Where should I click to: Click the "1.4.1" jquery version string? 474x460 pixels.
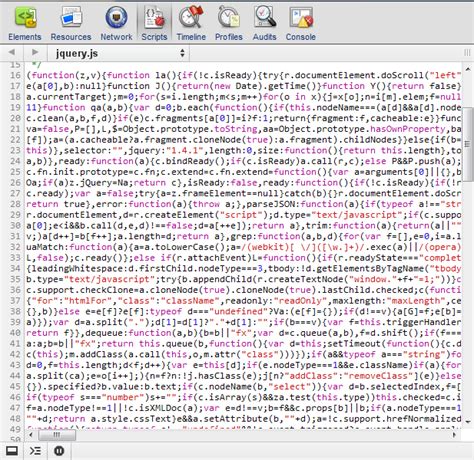click(184, 150)
